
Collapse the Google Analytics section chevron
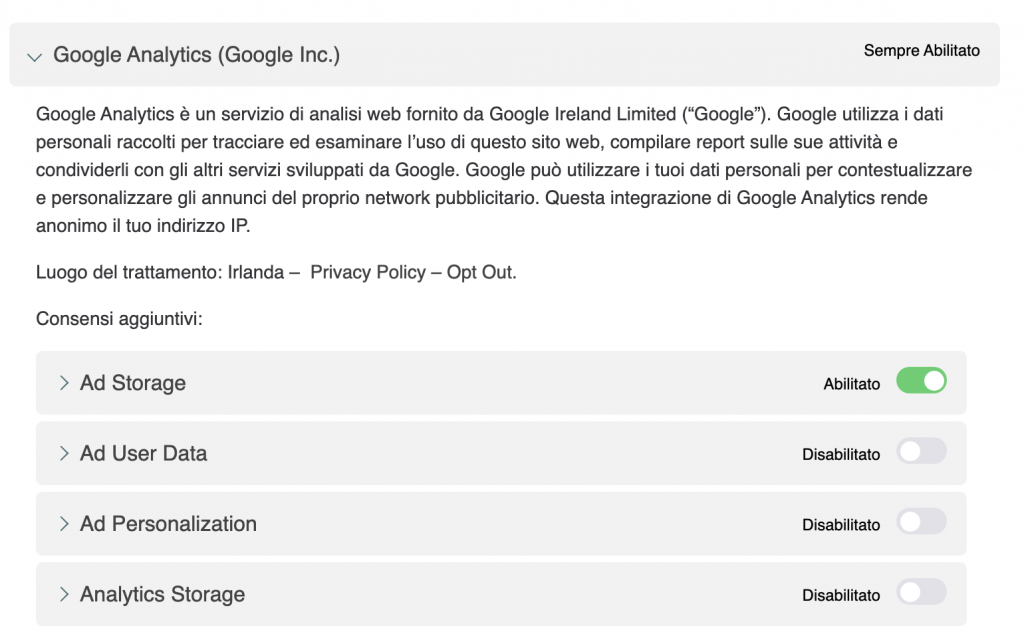tap(35, 57)
